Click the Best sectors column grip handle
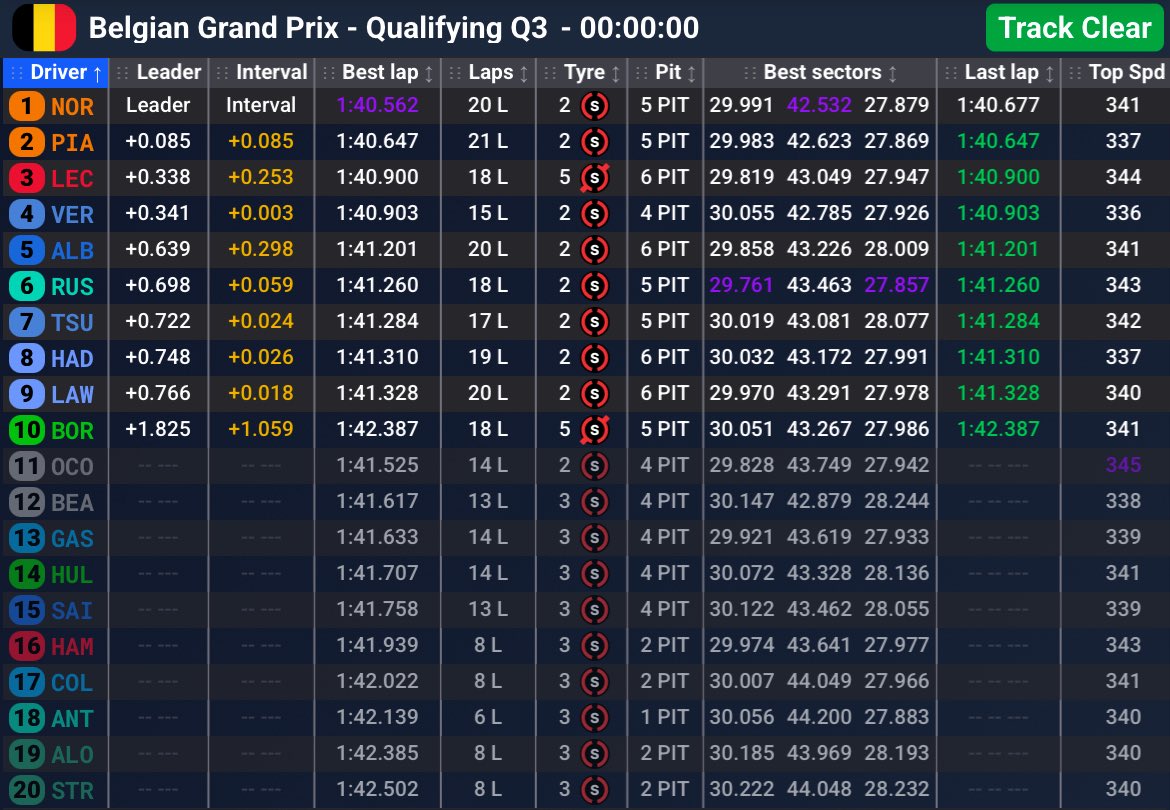The width and height of the screenshot is (1170, 810). pos(750,73)
